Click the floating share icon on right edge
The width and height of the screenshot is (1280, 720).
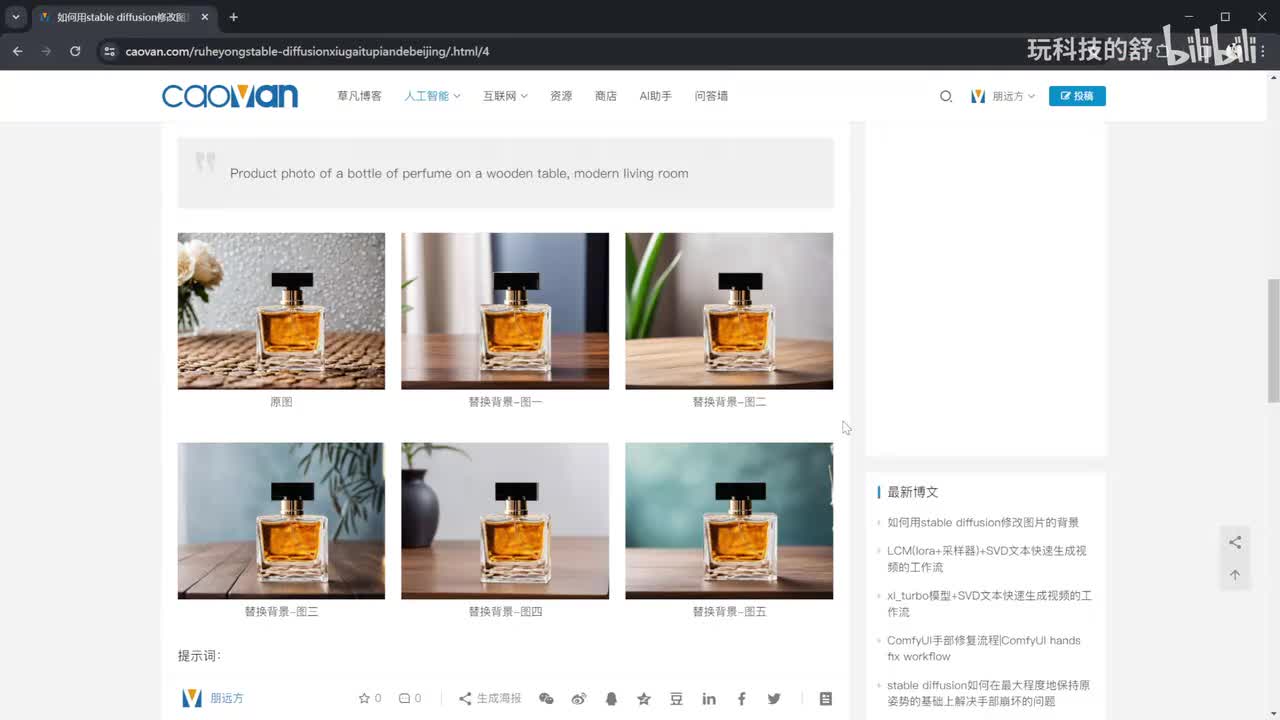point(1235,542)
